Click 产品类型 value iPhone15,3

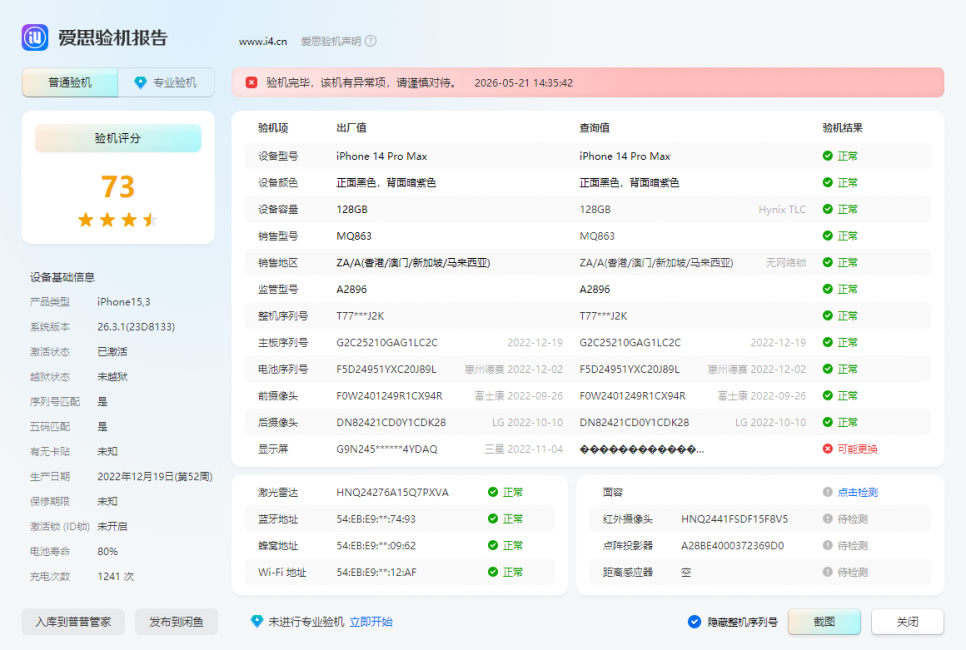click(124, 302)
